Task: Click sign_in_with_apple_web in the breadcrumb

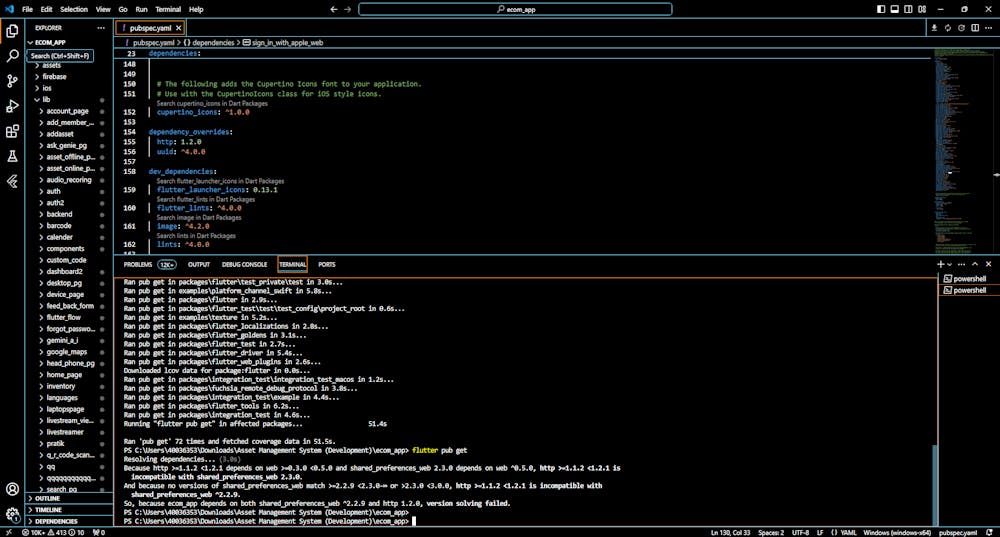Action: 287,43
